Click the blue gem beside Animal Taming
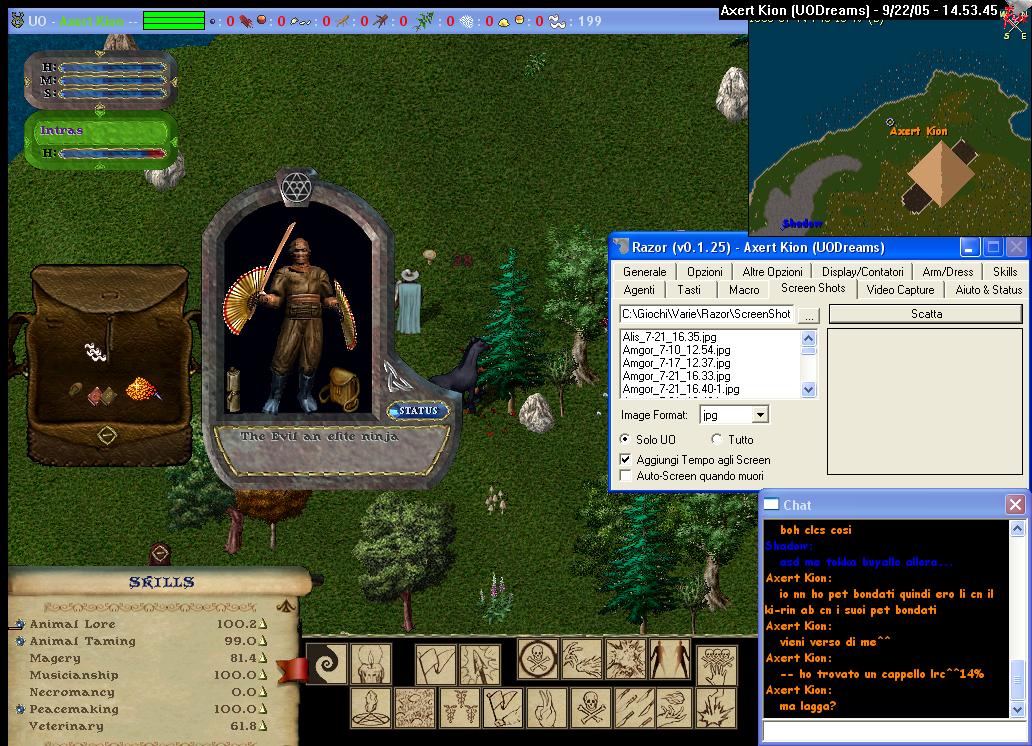This screenshot has width=1032, height=746. (x=20, y=641)
